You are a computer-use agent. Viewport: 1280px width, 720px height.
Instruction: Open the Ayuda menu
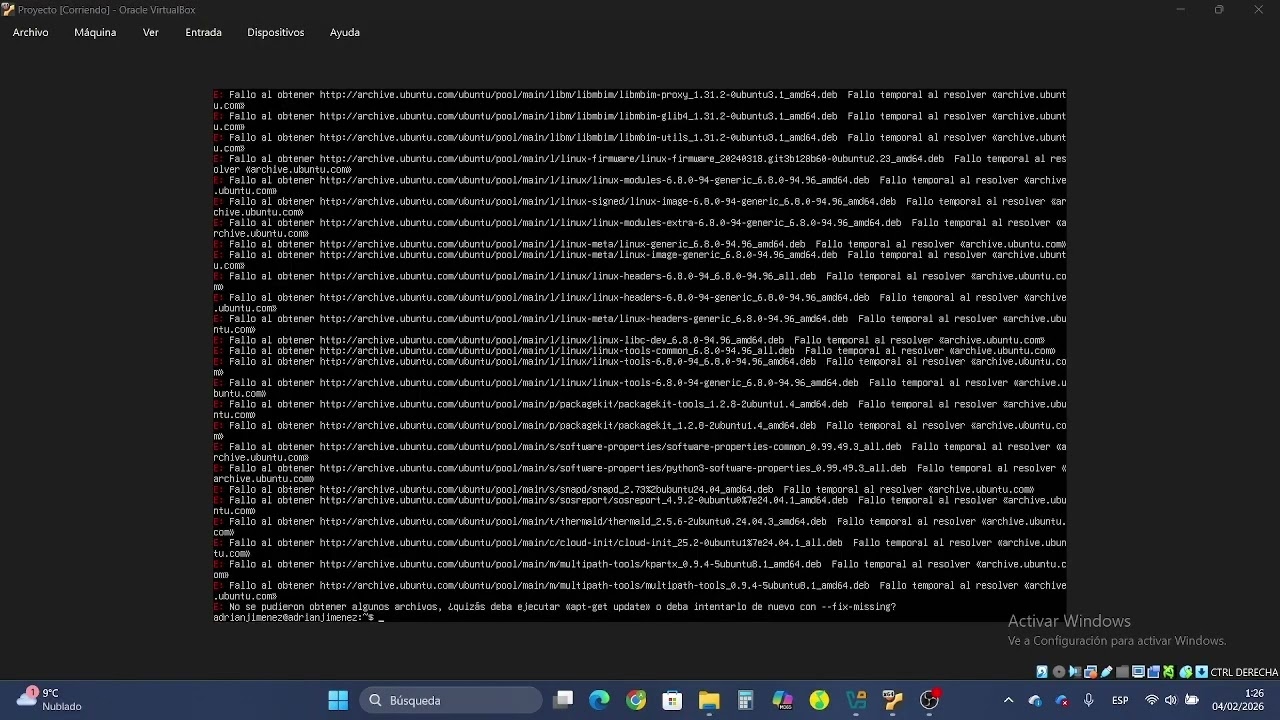pyautogui.click(x=345, y=32)
